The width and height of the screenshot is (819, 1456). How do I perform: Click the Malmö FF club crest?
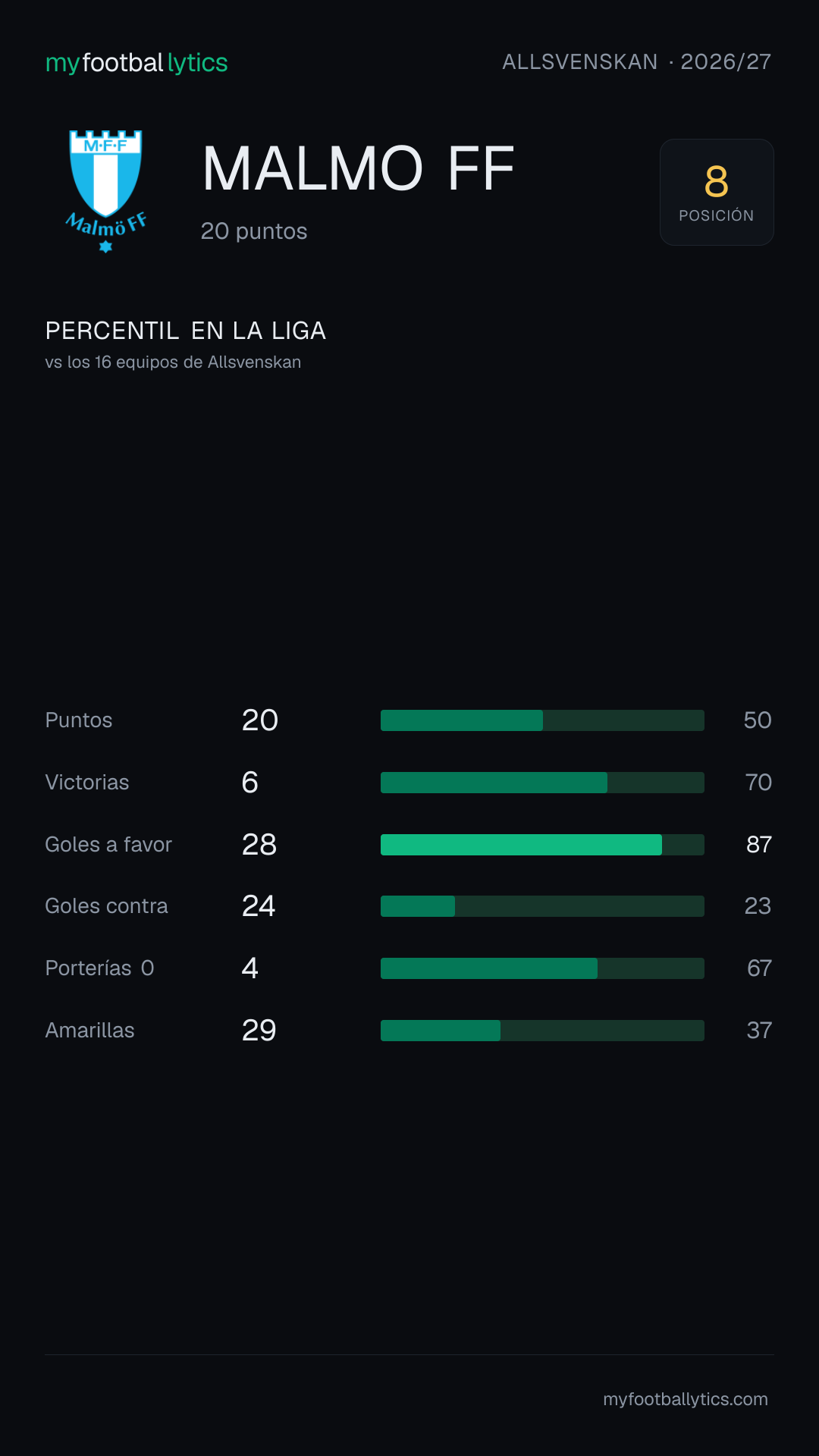pyautogui.click(x=106, y=192)
